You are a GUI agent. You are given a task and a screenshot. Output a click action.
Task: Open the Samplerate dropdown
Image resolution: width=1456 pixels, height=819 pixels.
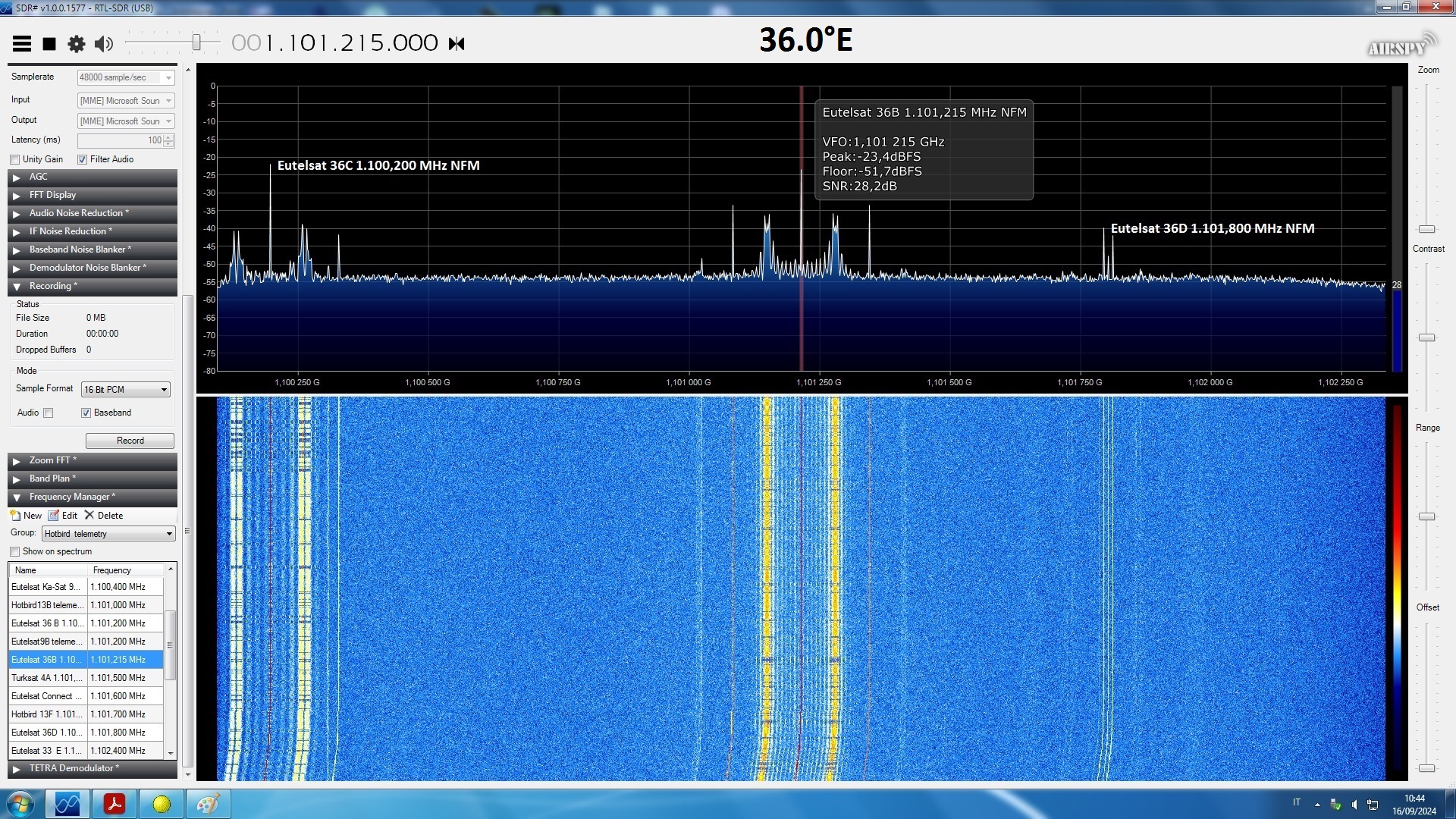(x=126, y=77)
